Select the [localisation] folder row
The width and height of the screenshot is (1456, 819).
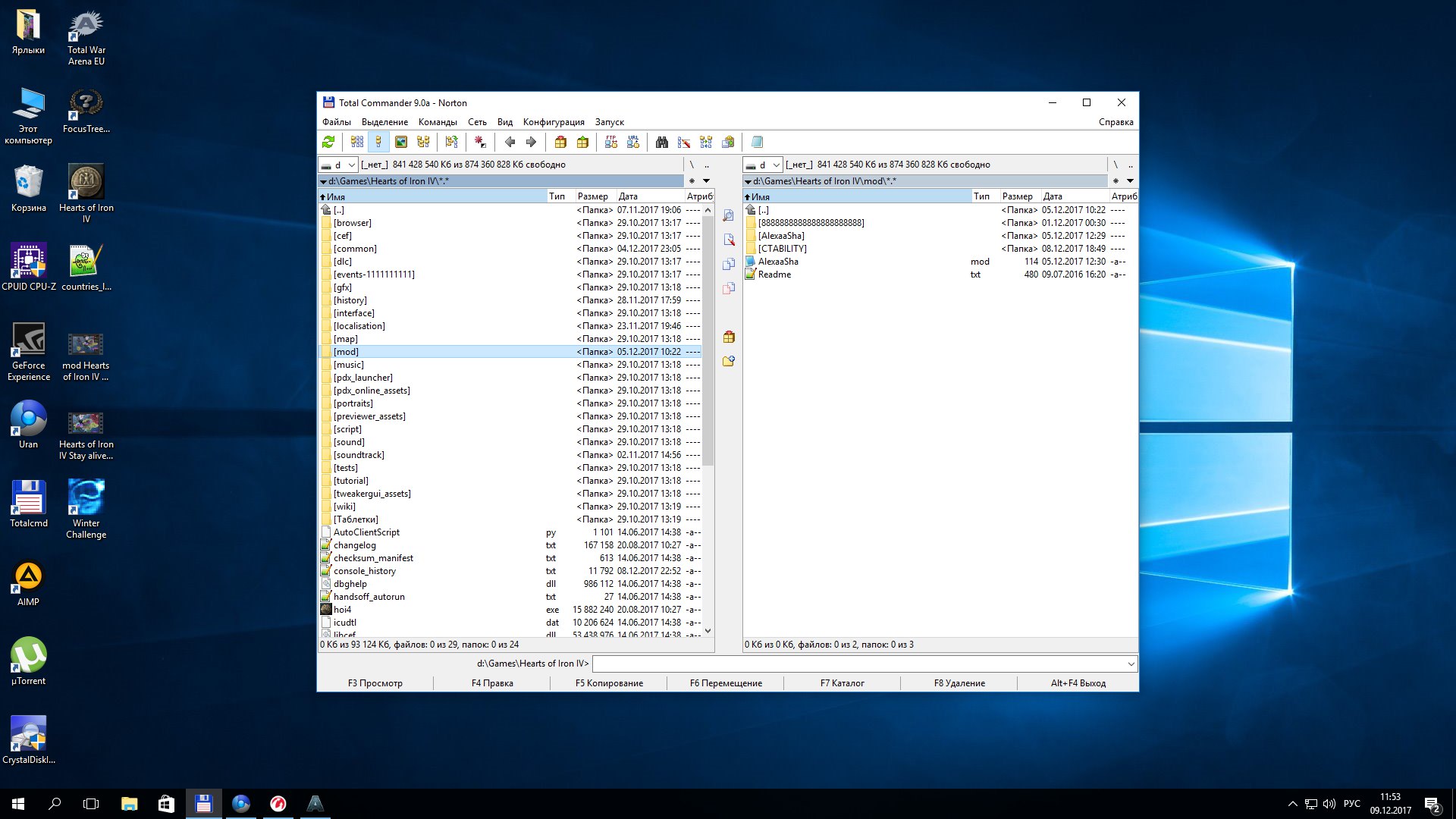coord(510,326)
